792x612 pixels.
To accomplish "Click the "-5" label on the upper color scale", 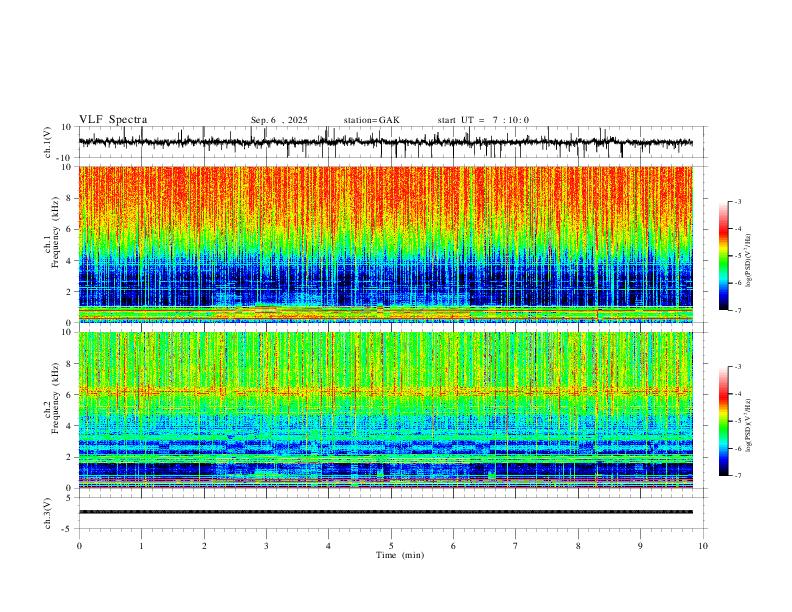I will (738, 256).
